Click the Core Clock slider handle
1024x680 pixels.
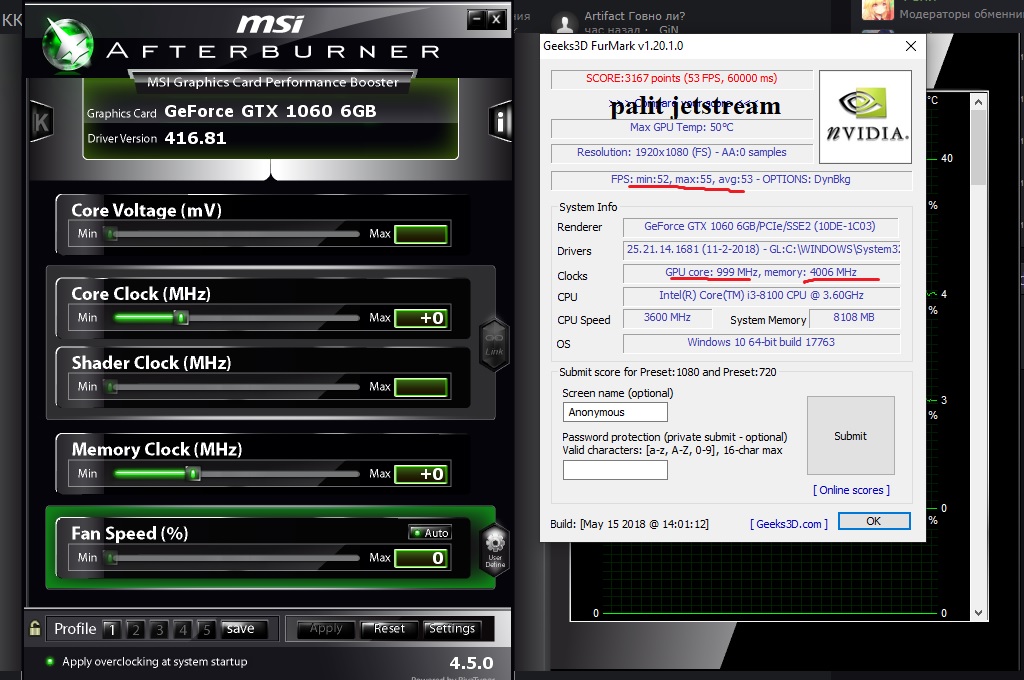click(182, 317)
